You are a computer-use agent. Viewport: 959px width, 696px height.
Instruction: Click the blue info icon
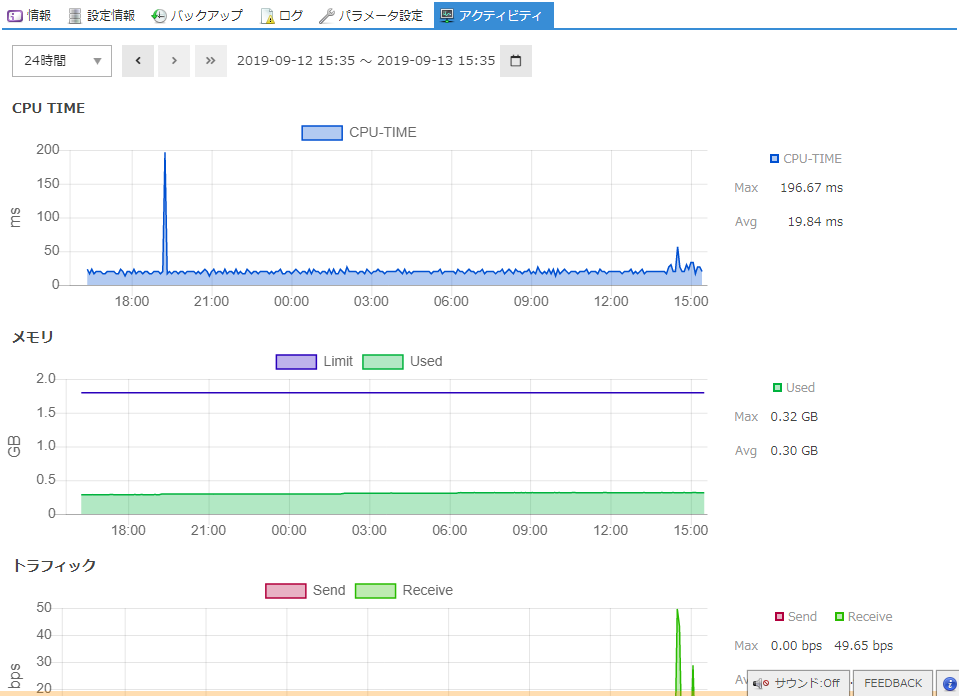(949, 683)
